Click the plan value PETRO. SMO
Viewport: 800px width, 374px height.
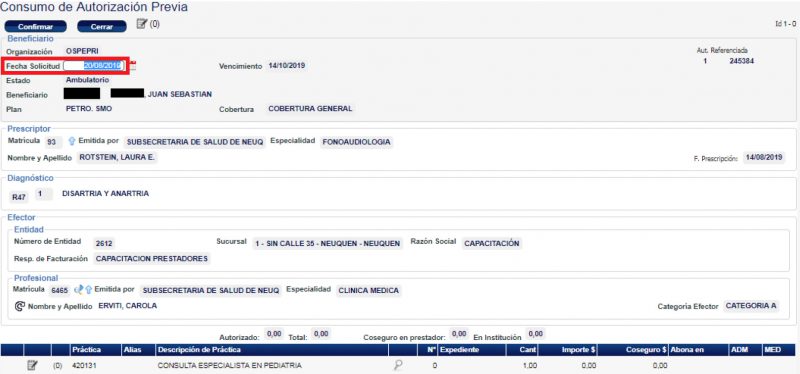click(89, 109)
